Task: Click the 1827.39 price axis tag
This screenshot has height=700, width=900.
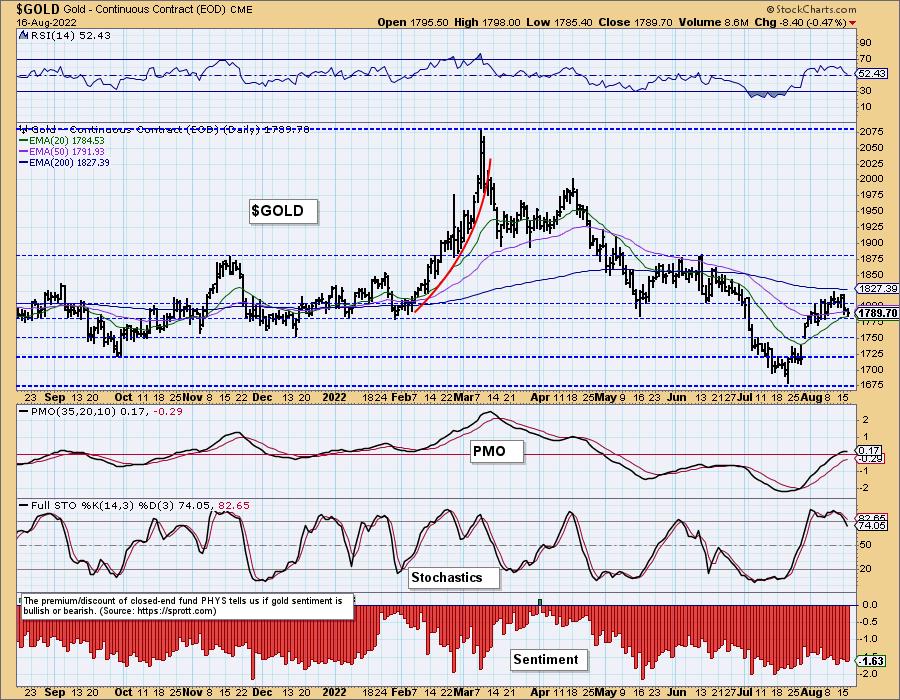Action: (877, 289)
